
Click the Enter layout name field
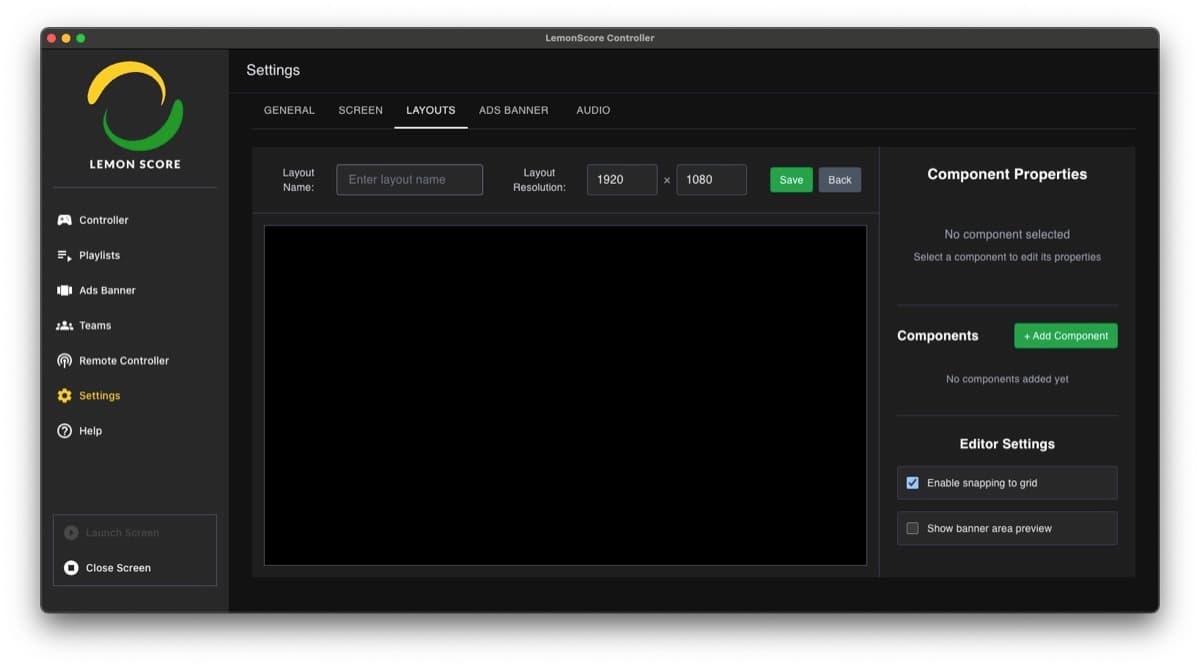(x=409, y=179)
